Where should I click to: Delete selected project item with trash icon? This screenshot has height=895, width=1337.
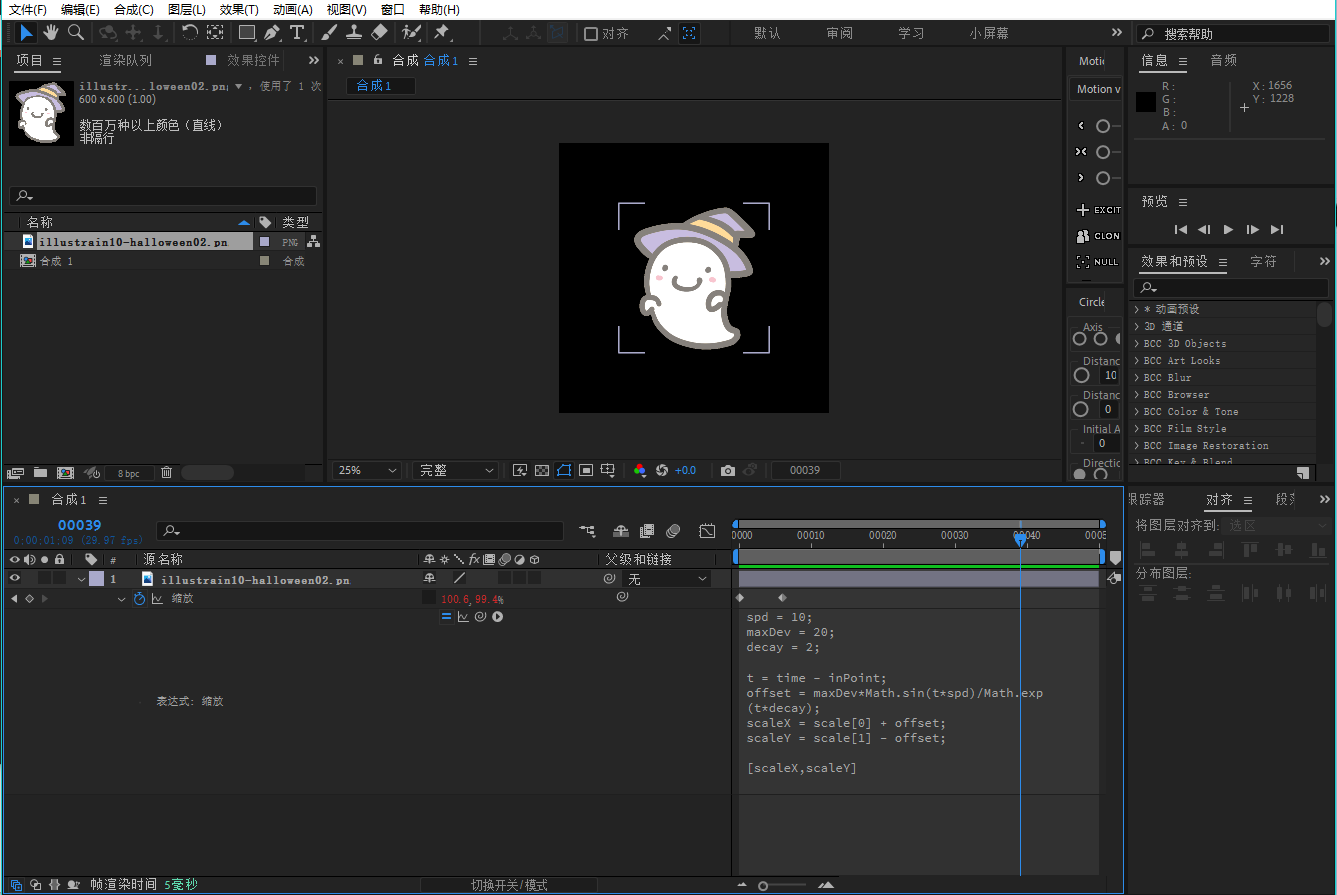click(x=167, y=472)
